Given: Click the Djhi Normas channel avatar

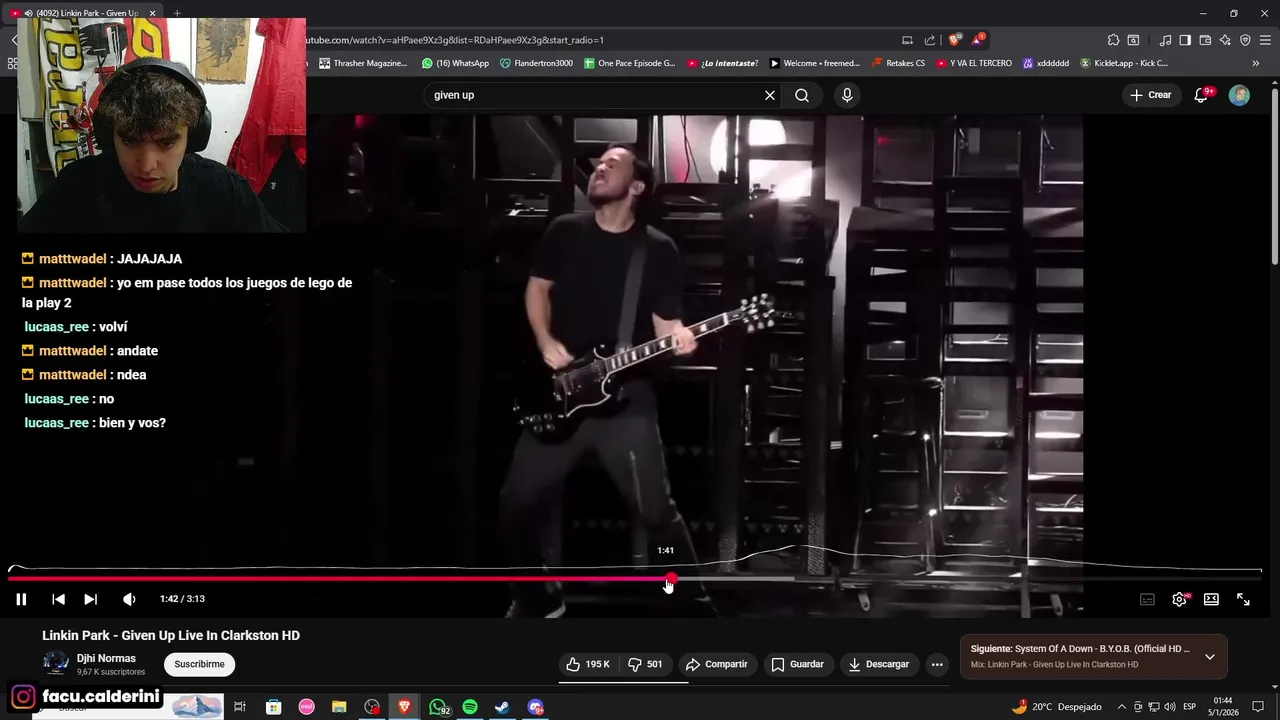Looking at the screenshot, I should click(x=56, y=663).
